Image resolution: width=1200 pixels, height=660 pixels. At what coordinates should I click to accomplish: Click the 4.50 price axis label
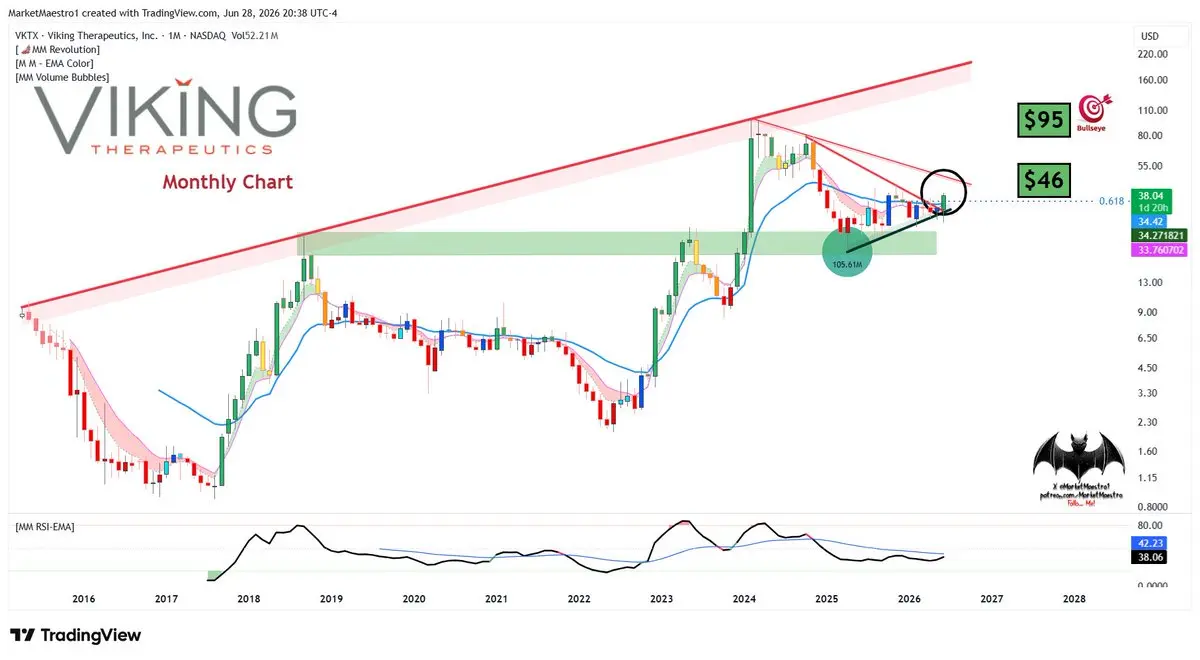(x=1148, y=368)
